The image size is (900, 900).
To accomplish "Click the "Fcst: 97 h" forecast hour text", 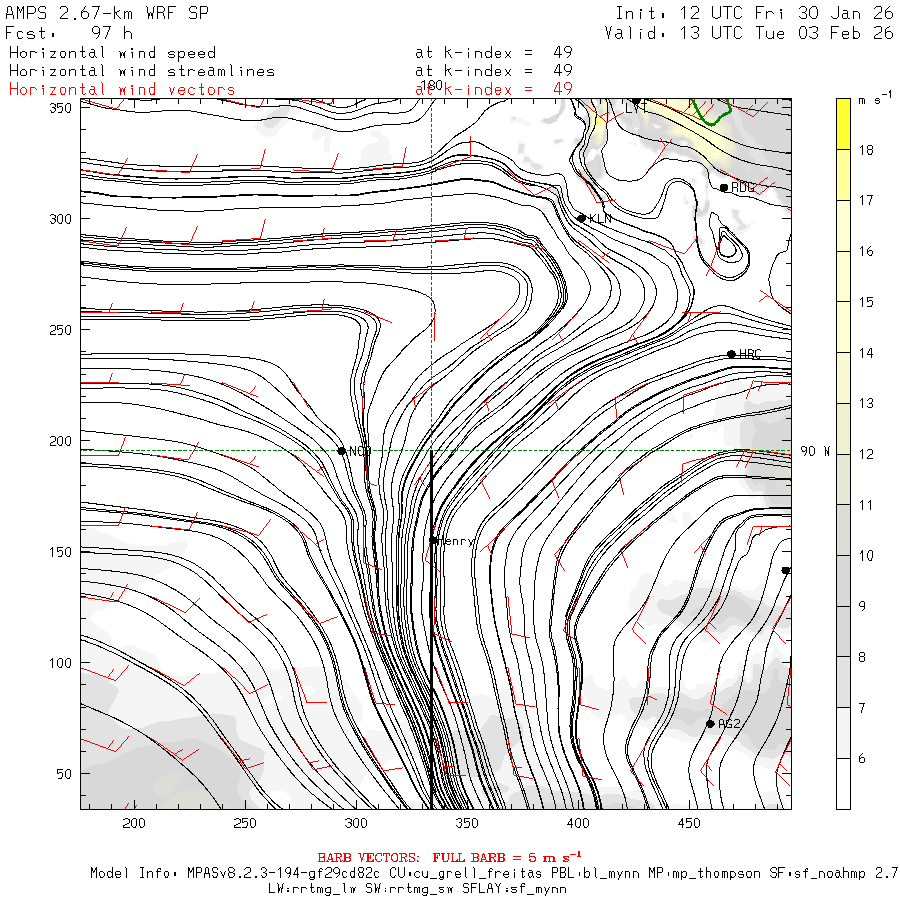I will click(x=69, y=33).
